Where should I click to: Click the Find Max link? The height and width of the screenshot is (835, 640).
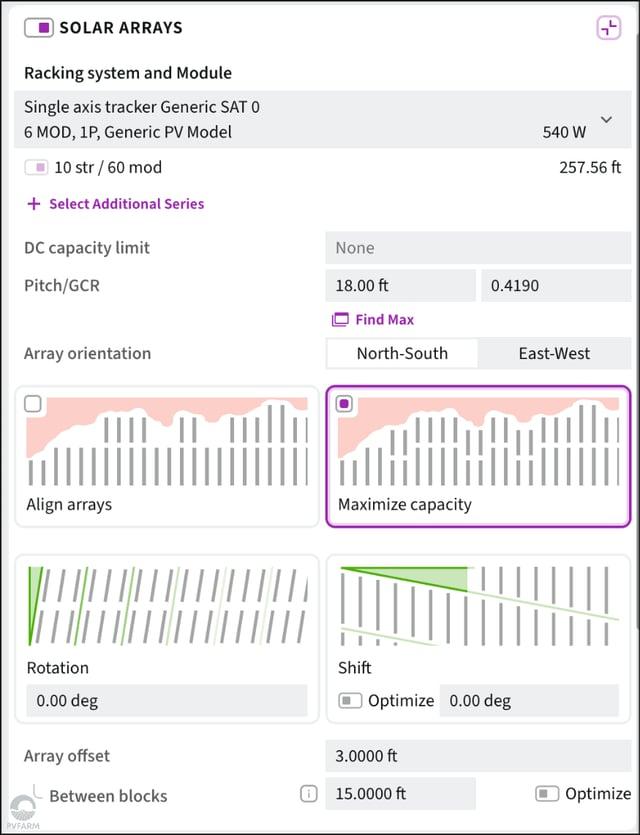(384, 320)
